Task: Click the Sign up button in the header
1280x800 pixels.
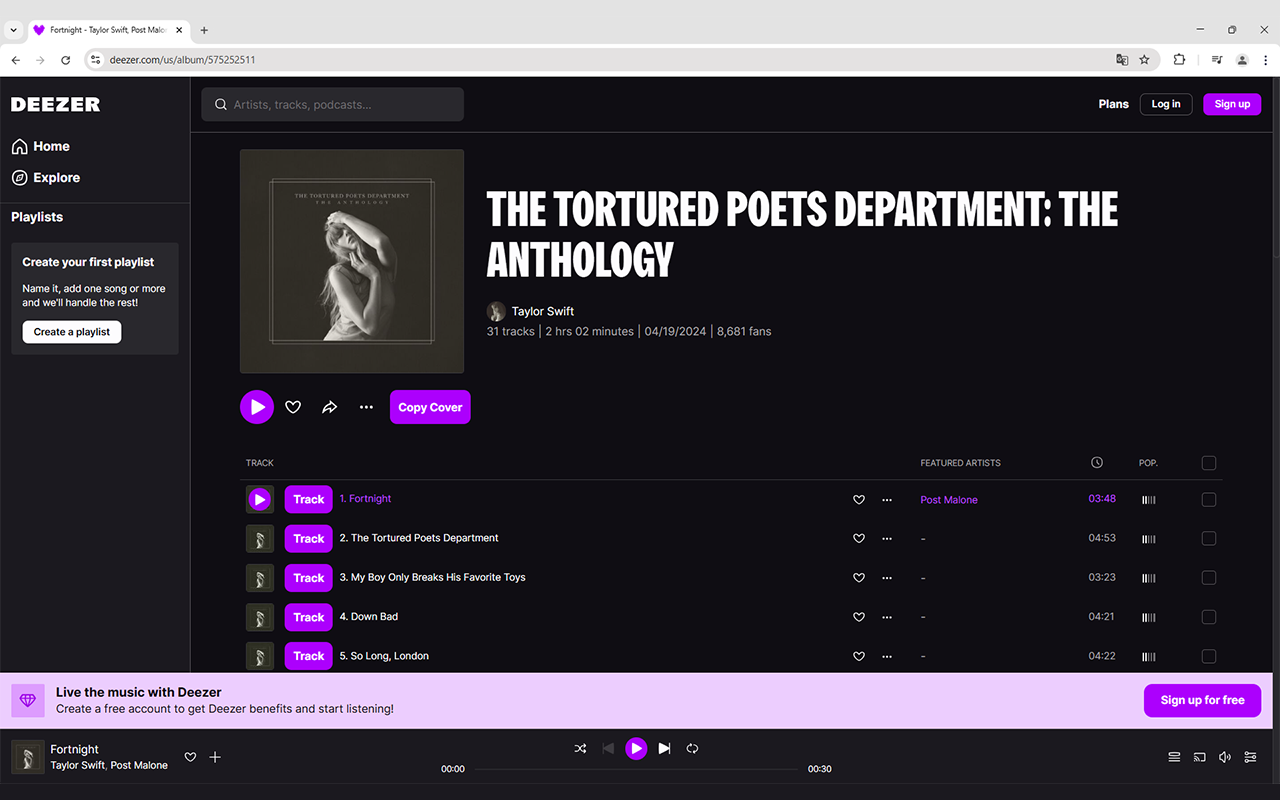Action: (x=1232, y=104)
